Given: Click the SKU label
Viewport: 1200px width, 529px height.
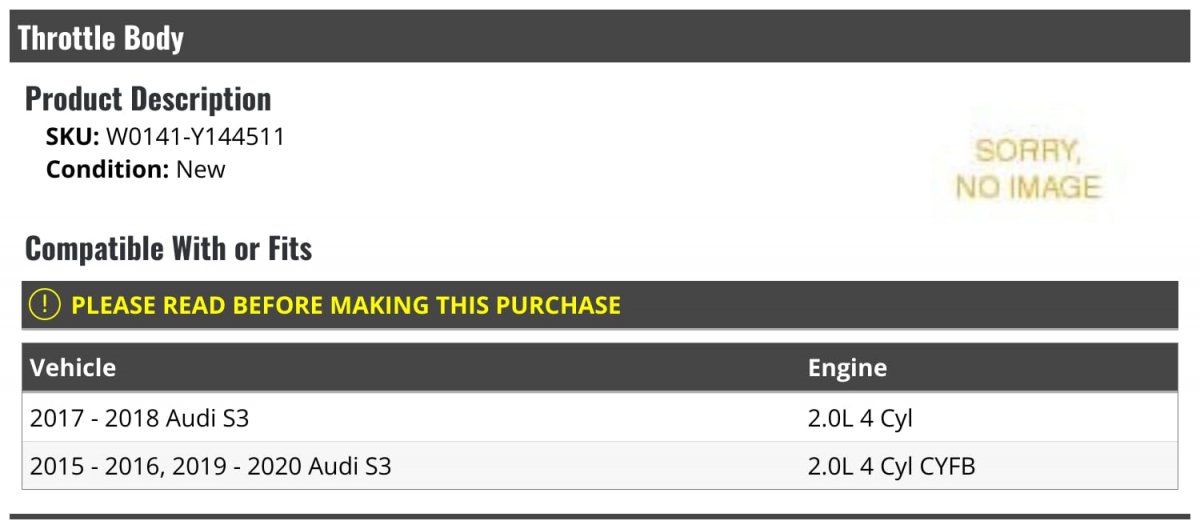Looking at the screenshot, I should (x=73, y=137).
